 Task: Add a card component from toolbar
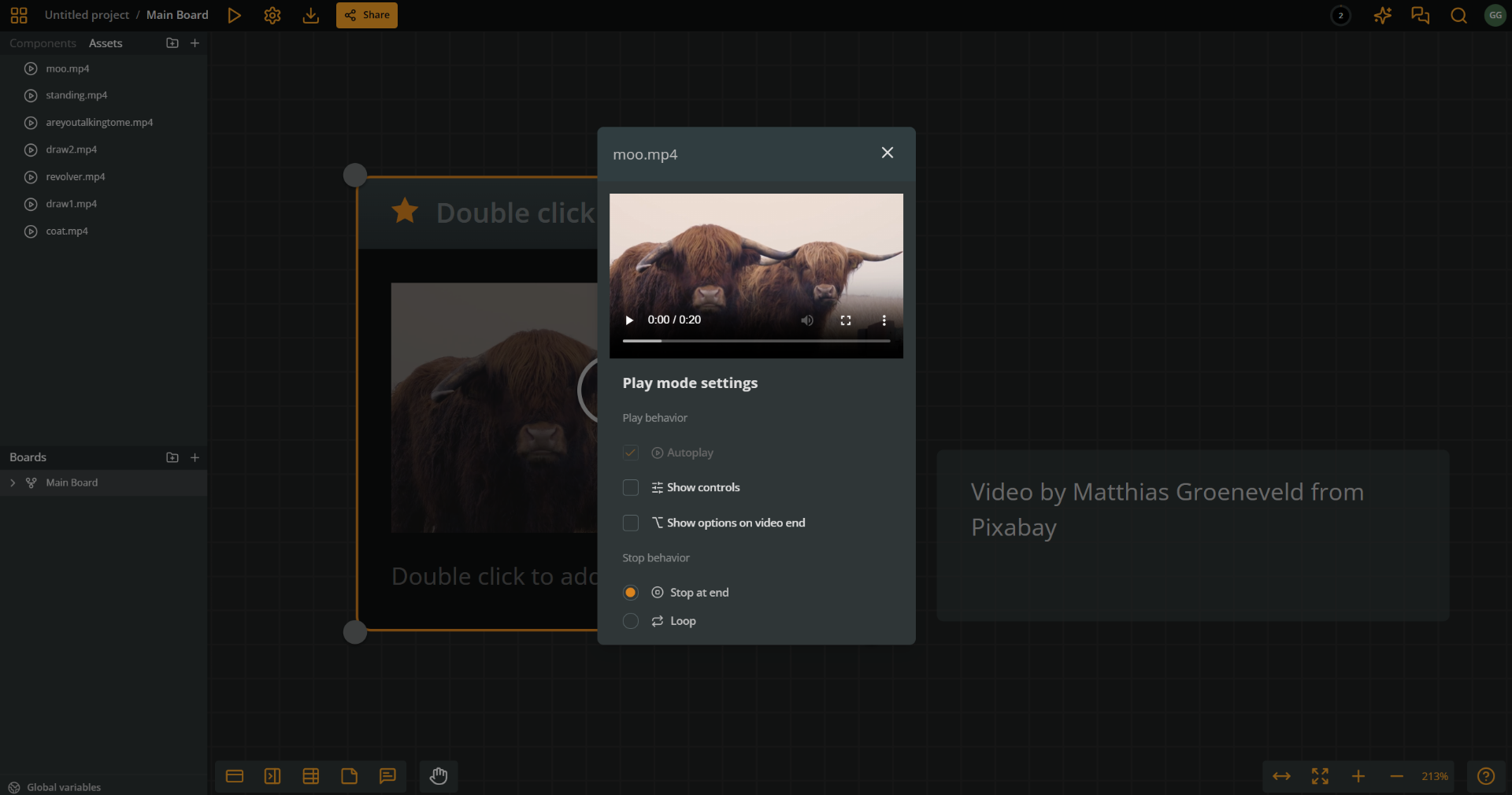coord(235,776)
